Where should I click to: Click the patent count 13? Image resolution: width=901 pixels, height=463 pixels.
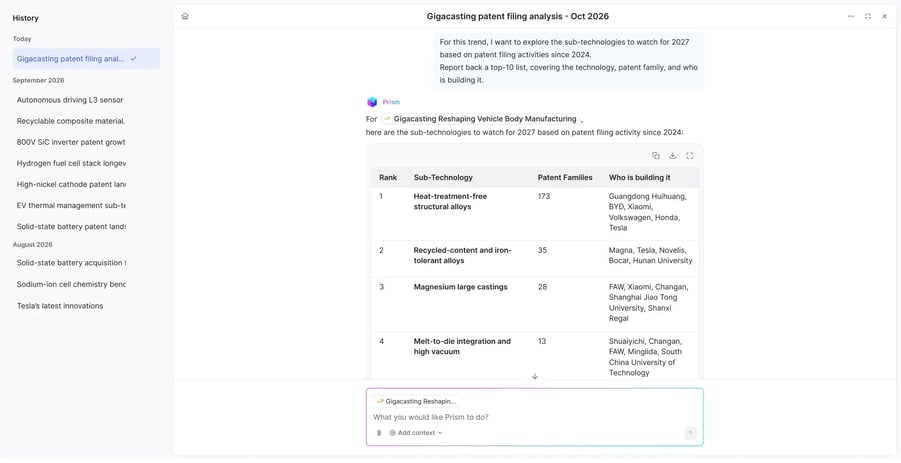(x=542, y=341)
